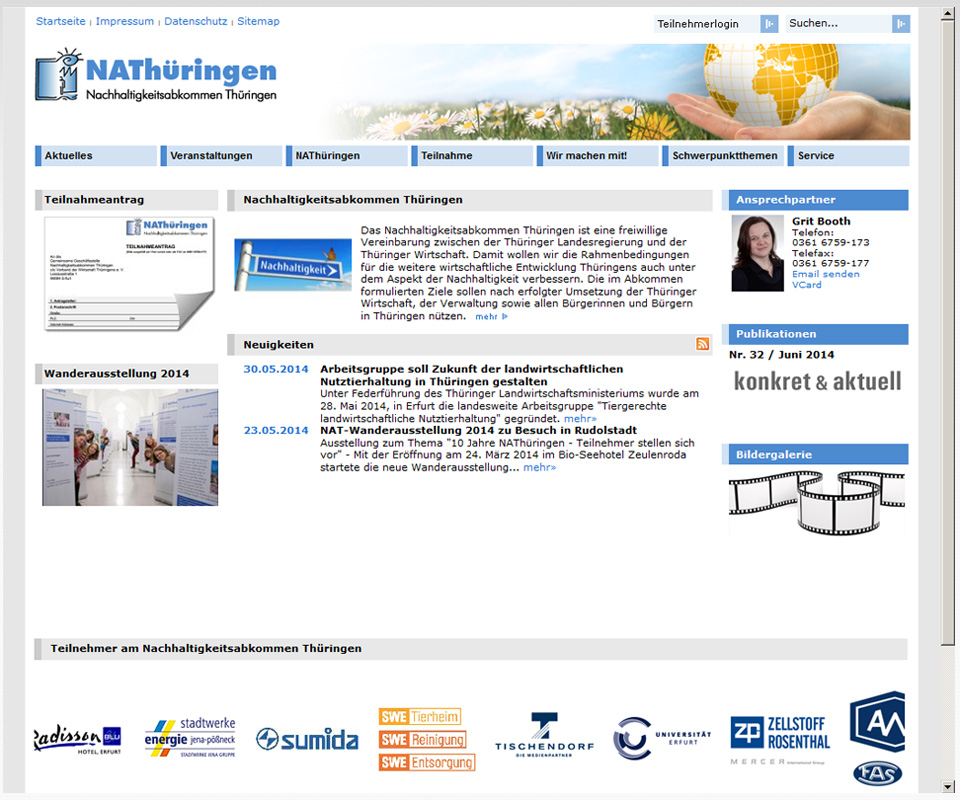Open the Wir machen mit! menu
960x800 pixels.
pyautogui.click(x=598, y=155)
